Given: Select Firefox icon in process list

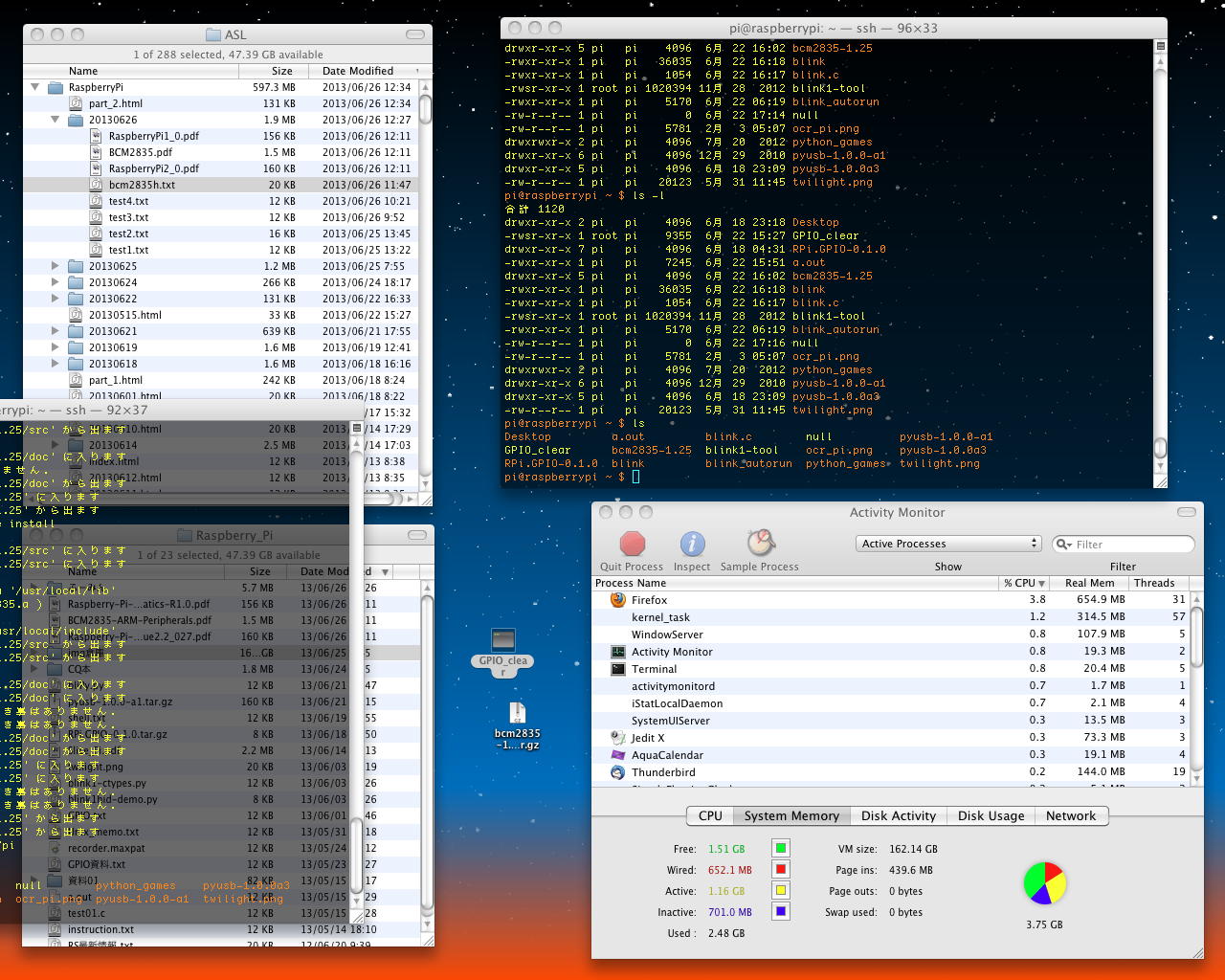Looking at the screenshot, I should (618, 600).
